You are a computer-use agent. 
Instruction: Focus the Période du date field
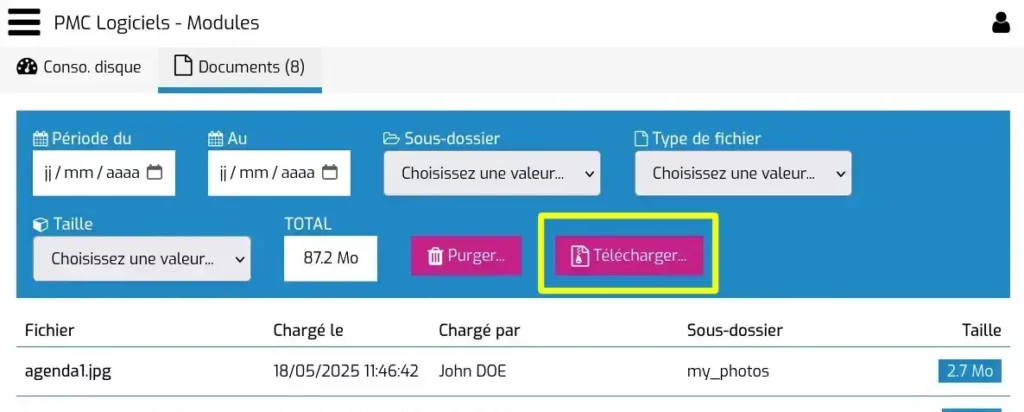(x=104, y=173)
